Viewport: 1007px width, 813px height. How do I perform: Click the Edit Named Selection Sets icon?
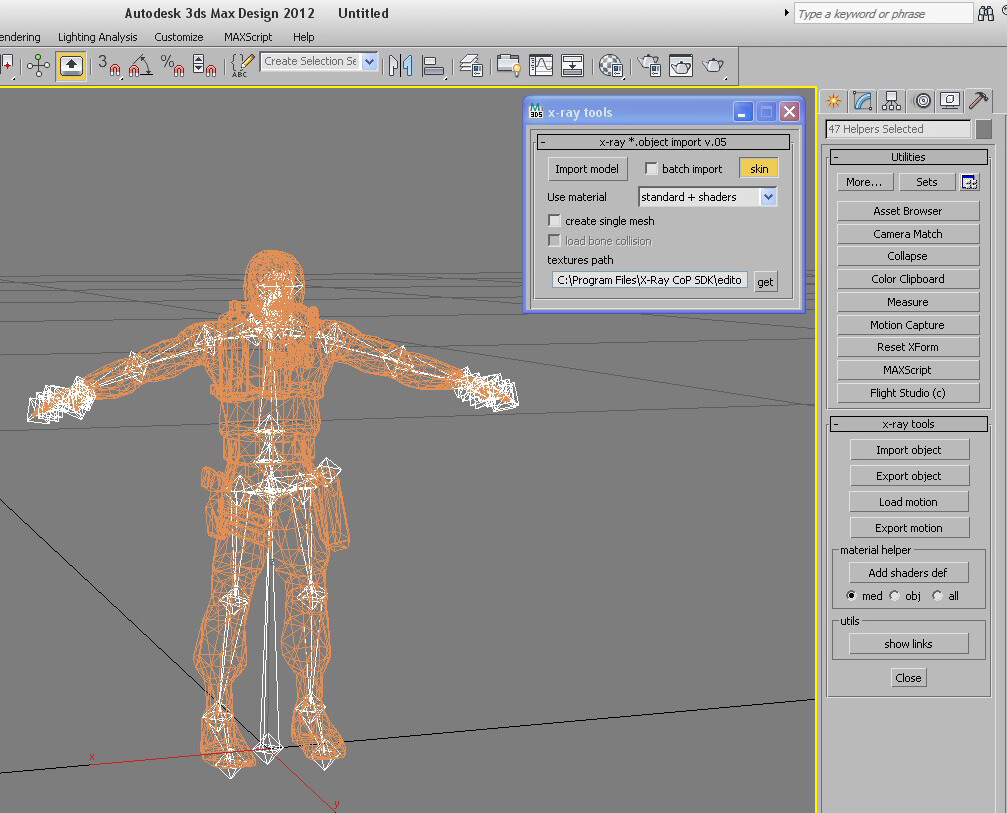coord(241,66)
